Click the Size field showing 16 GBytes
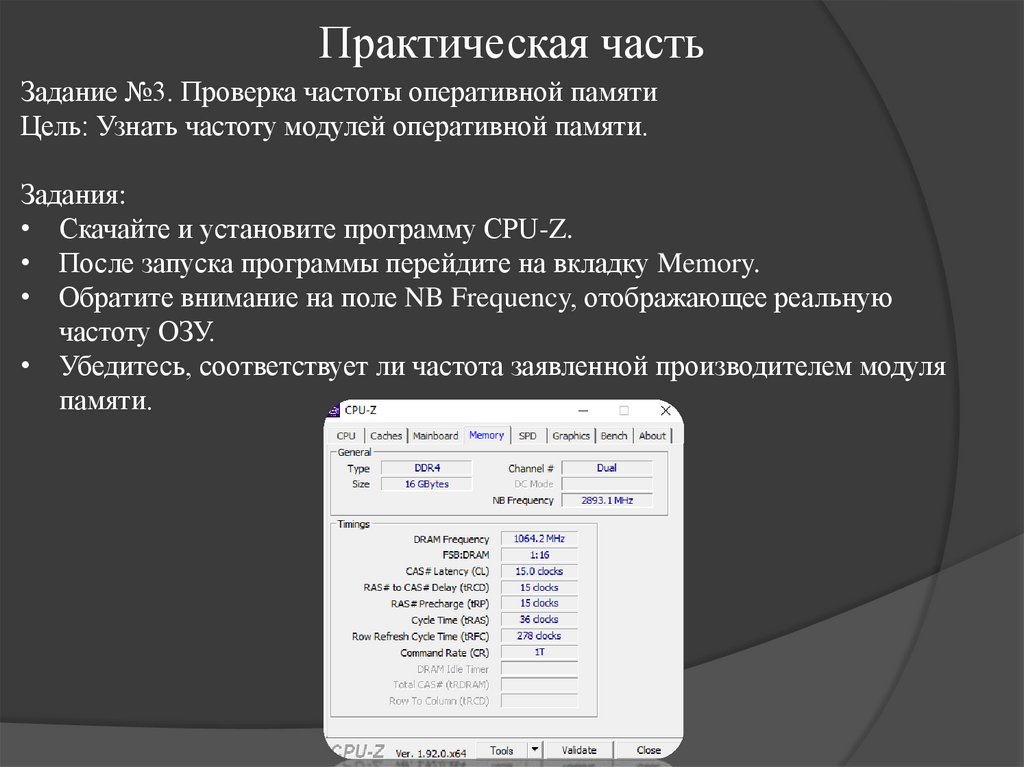This screenshot has height=767, width=1024. (x=428, y=483)
